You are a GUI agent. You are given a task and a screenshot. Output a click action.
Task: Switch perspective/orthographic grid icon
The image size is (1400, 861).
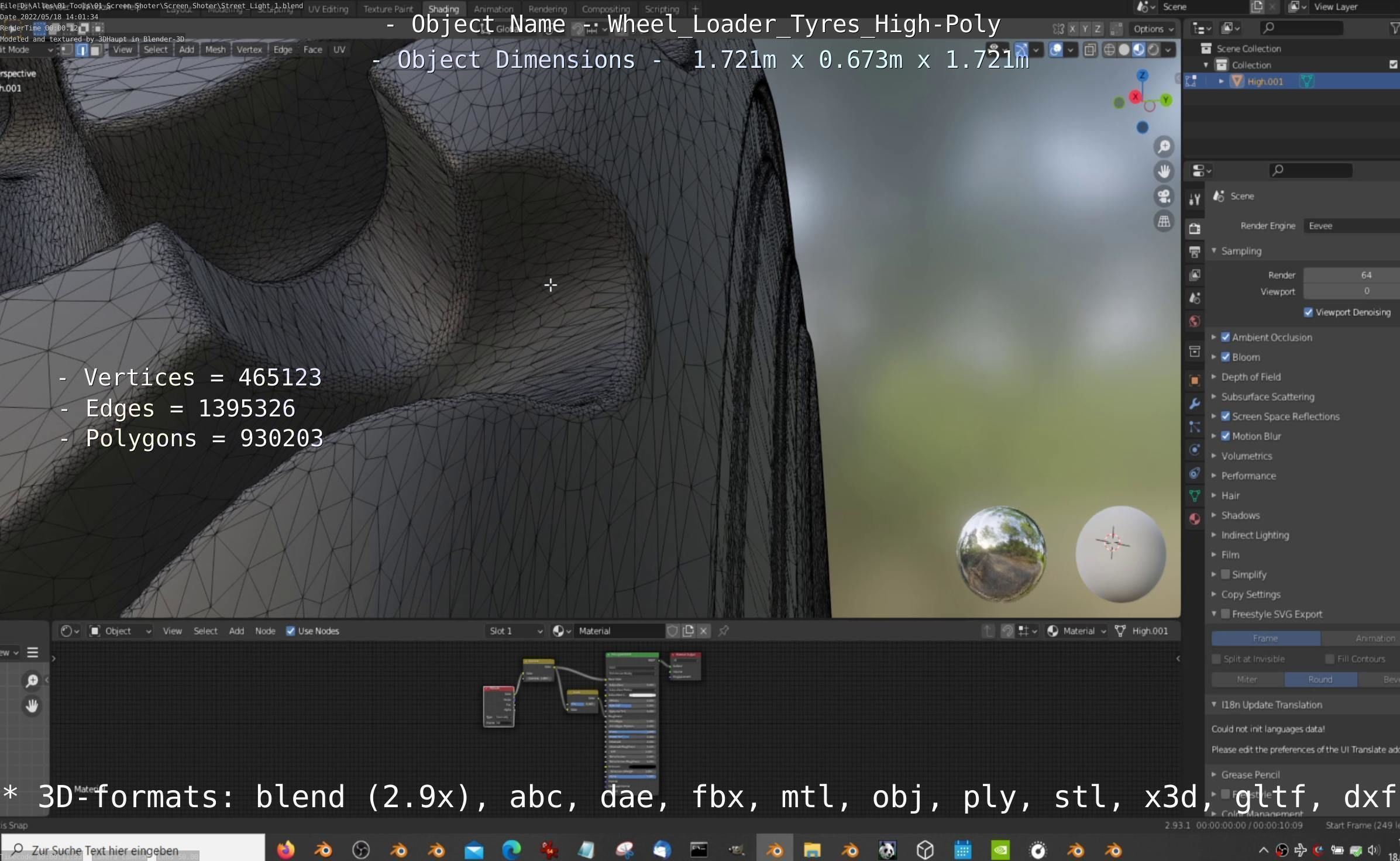[1164, 222]
